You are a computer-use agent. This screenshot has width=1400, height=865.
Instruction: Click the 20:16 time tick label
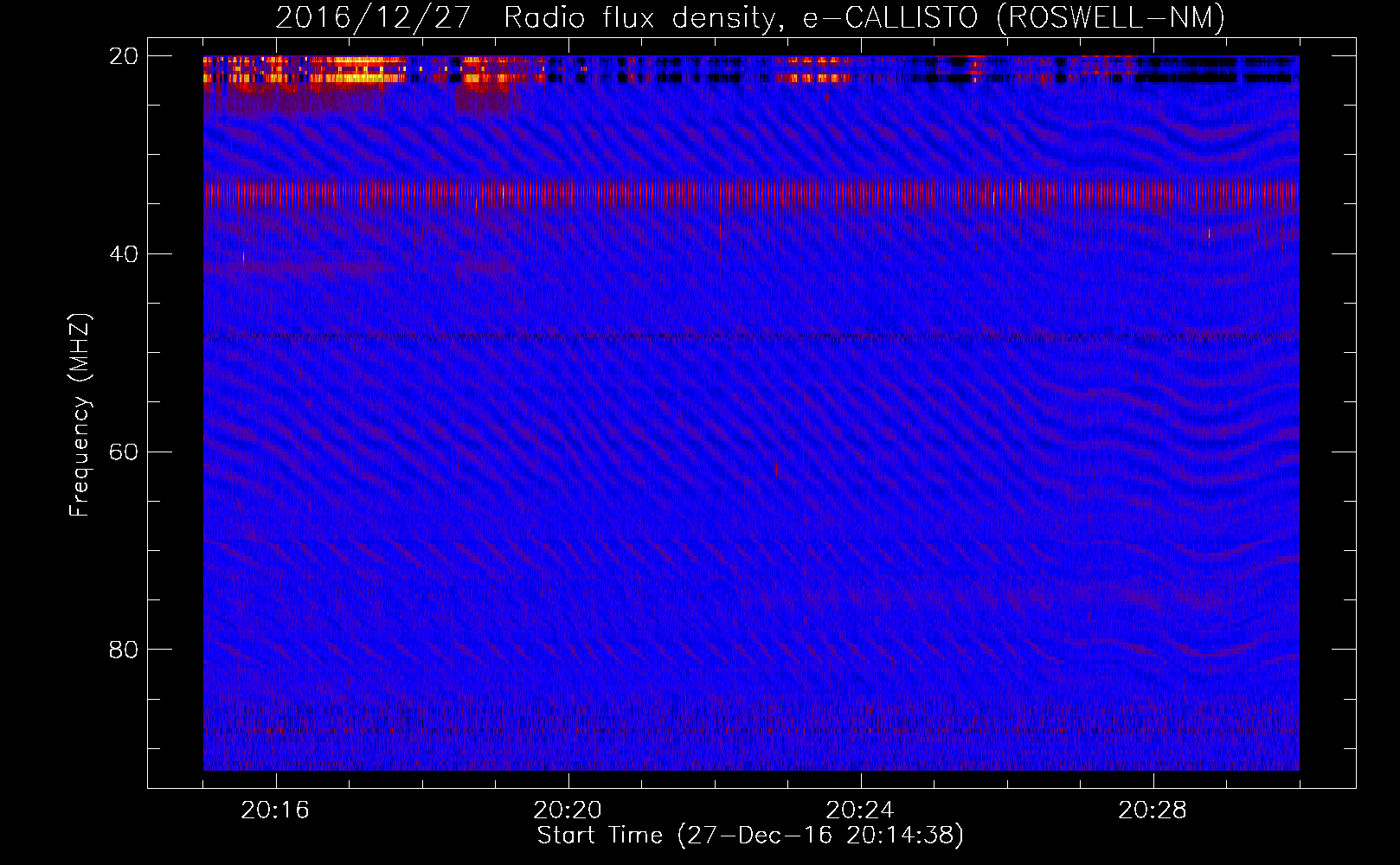275,811
